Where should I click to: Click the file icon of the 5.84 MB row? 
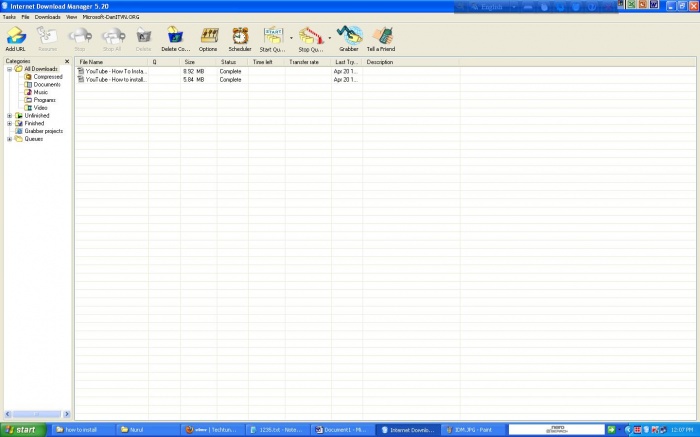point(81,79)
